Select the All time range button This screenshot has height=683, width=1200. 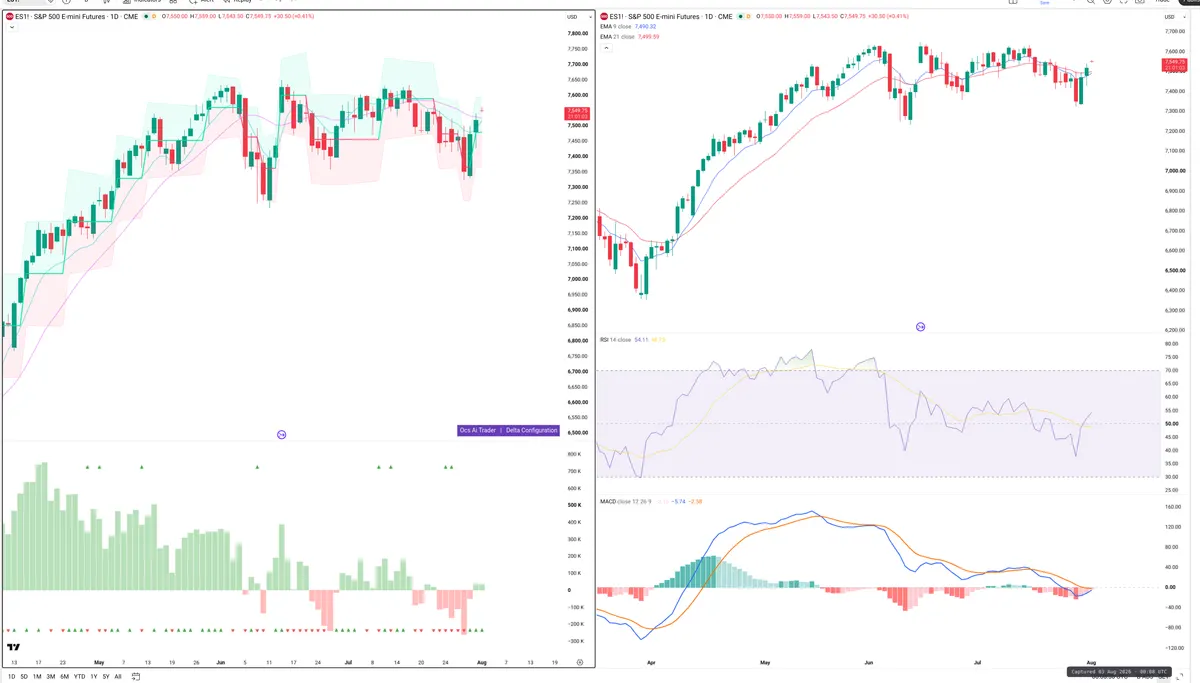click(x=118, y=676)
